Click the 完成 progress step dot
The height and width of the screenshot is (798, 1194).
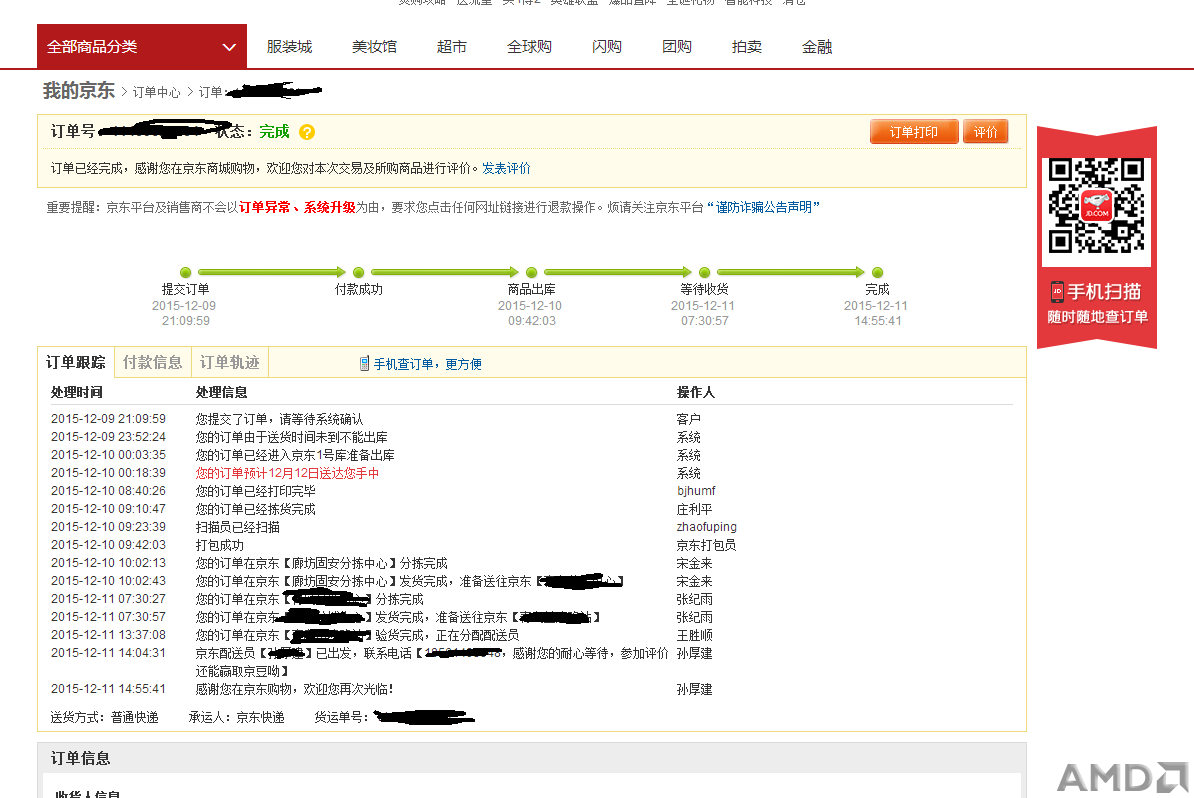pyautogui.click(x=877, y=273)
